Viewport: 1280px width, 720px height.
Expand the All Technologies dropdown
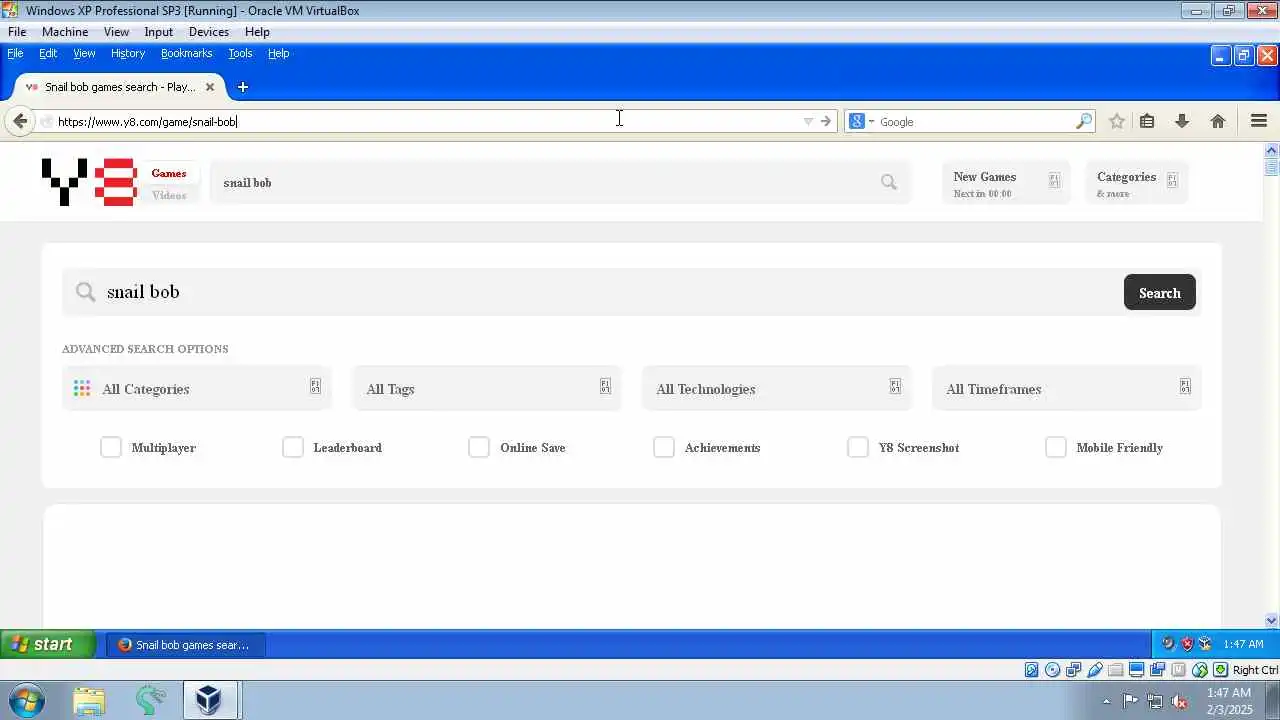[x=777, y=388]
